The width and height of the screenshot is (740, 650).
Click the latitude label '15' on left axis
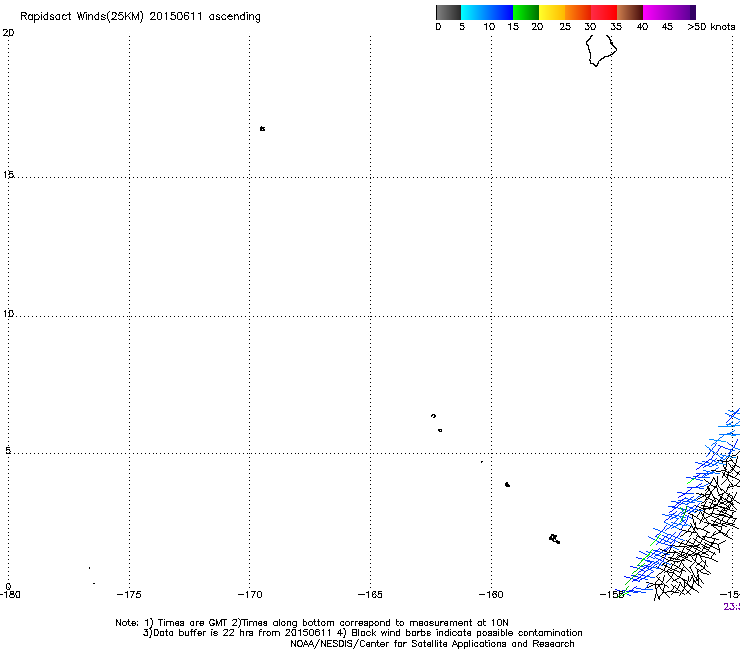[x=8, y=175]
